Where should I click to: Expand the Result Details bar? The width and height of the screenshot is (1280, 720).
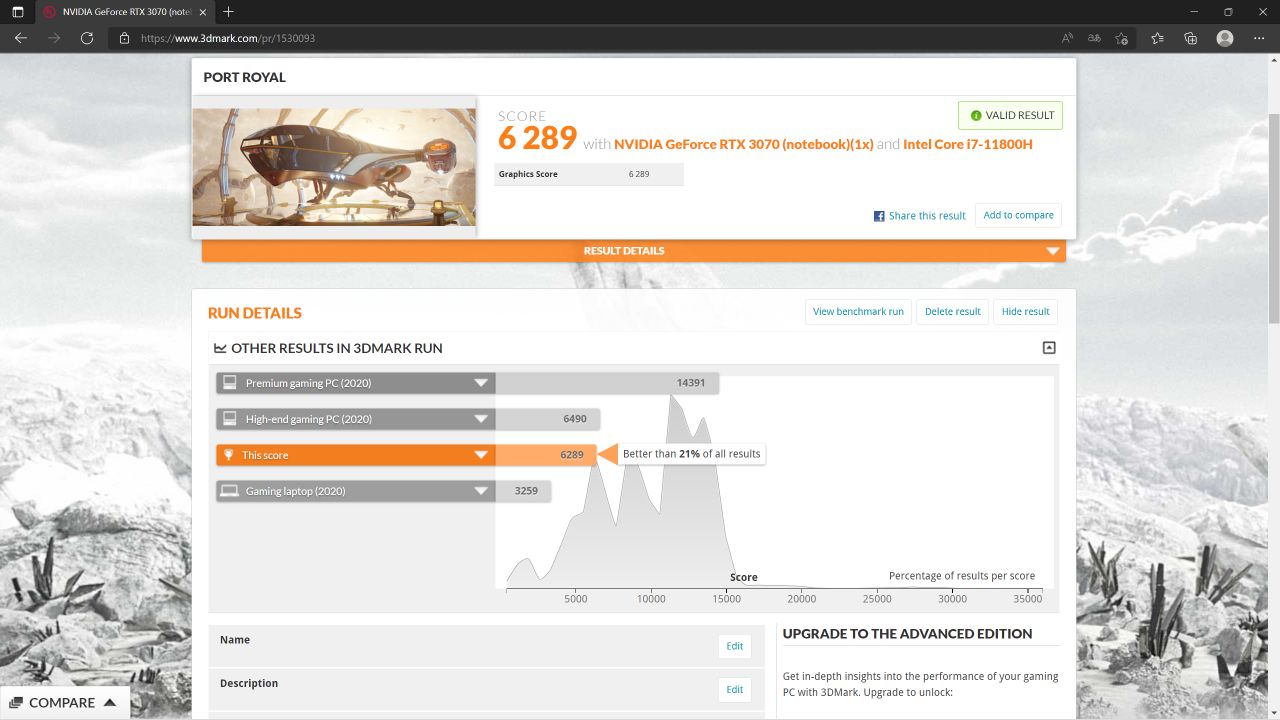(633, 251)
